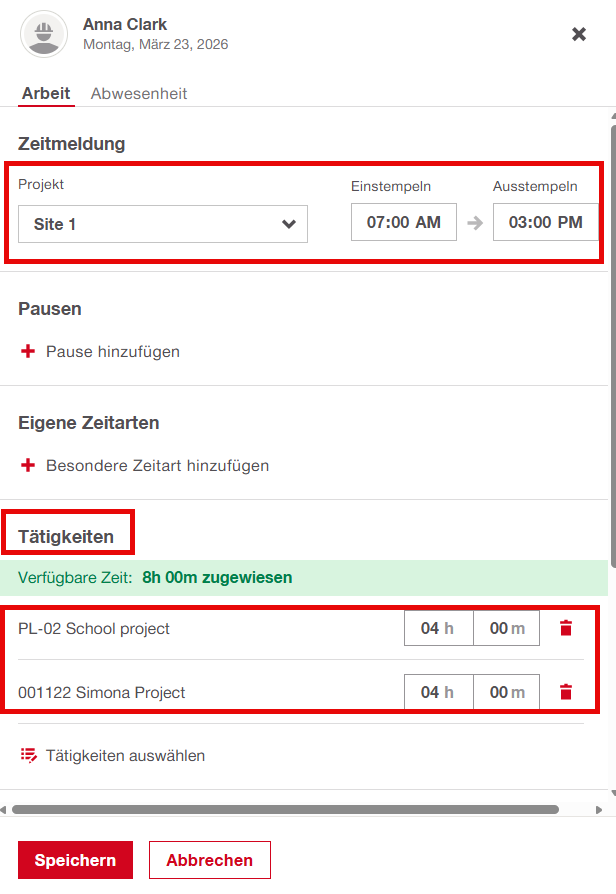Select the Arbeit tab
616x894 pixels.
click(46, 94)
